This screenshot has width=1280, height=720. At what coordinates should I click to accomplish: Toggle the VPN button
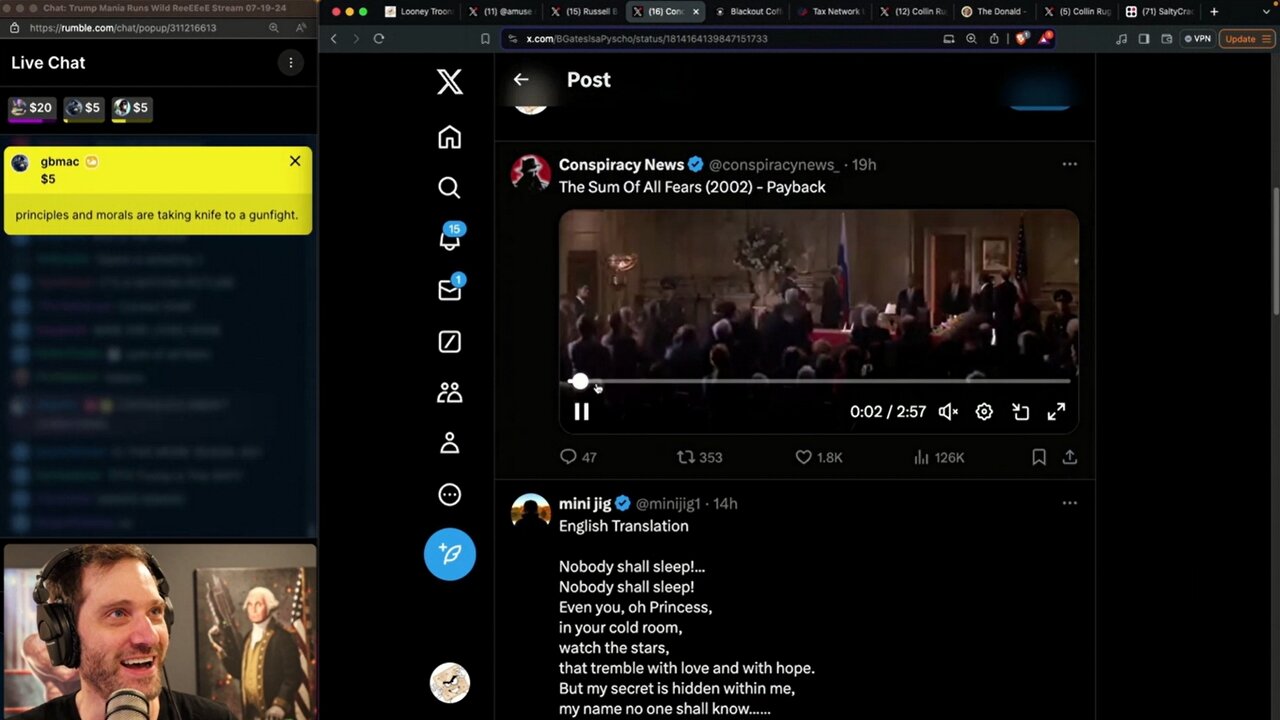[1197, 39]
